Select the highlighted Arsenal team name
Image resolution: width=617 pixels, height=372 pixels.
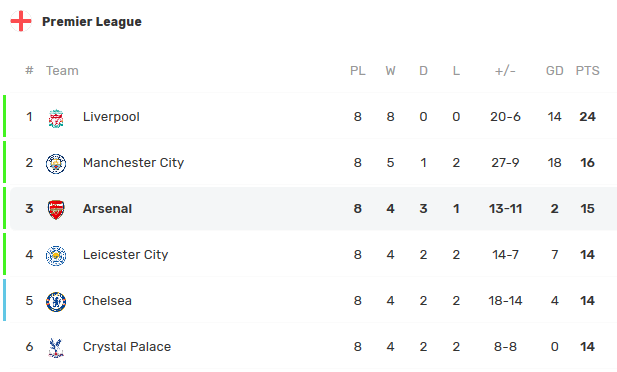point(107,209)
